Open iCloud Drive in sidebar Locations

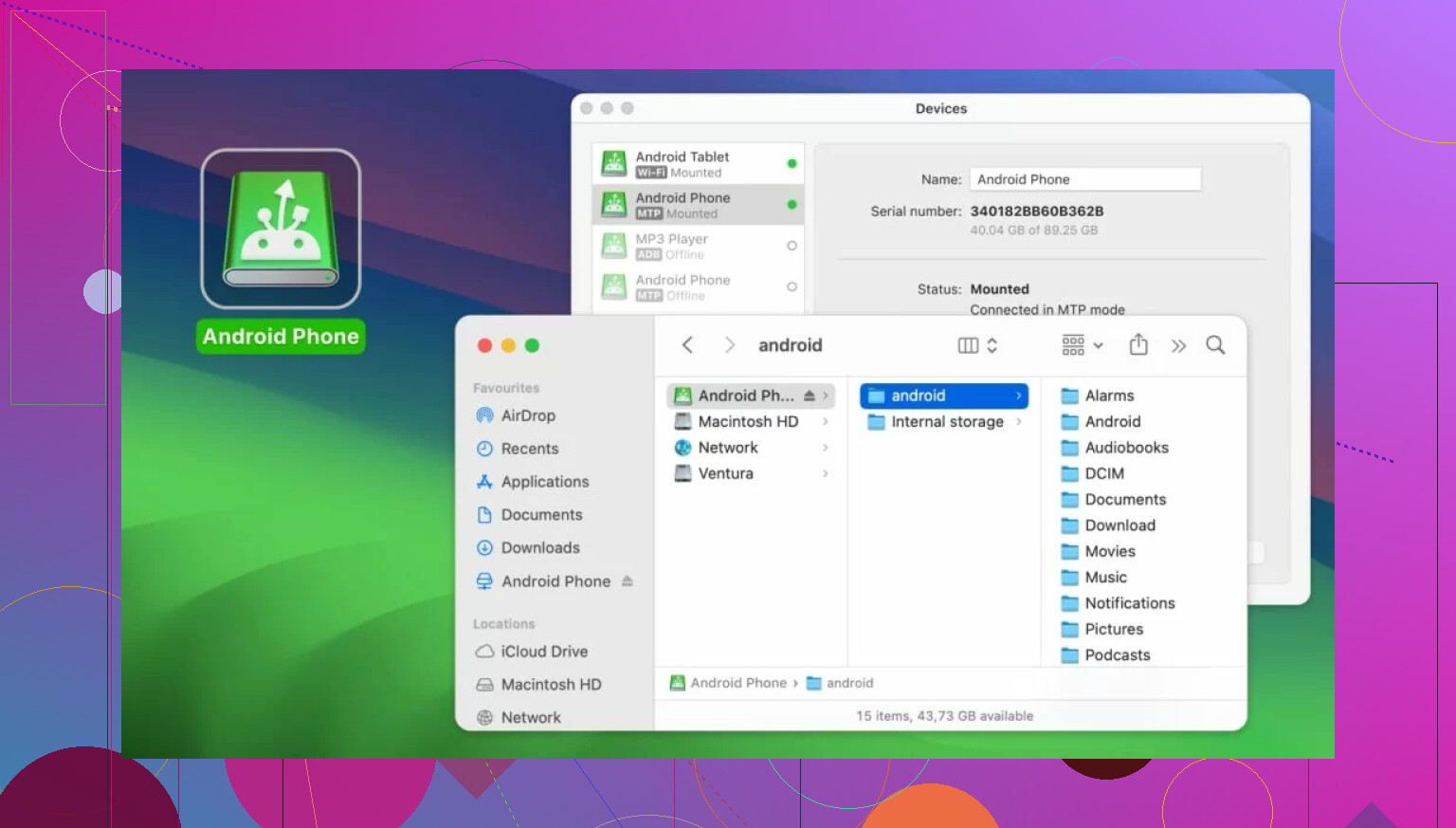[x=532, y=652]
